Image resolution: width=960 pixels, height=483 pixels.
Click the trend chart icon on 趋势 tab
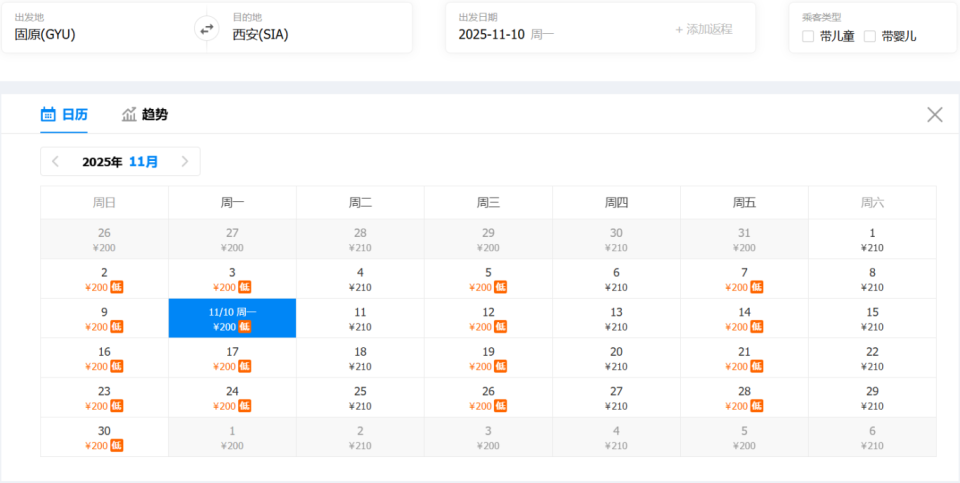129,114
